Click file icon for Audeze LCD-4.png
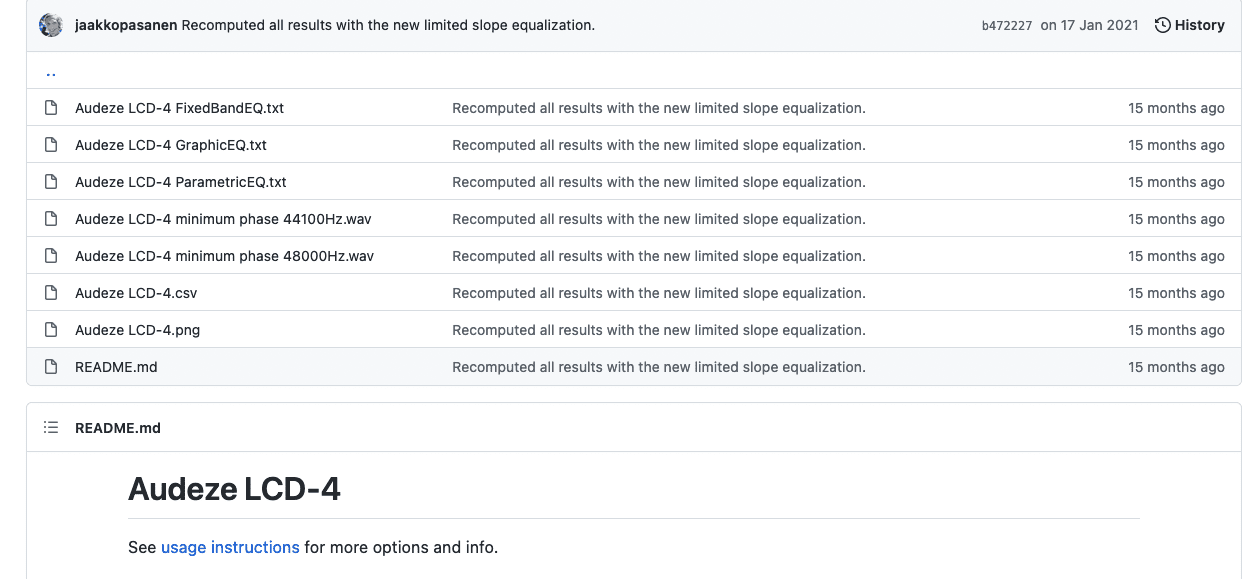1243x579 pixels. click(x=51, y=330)
